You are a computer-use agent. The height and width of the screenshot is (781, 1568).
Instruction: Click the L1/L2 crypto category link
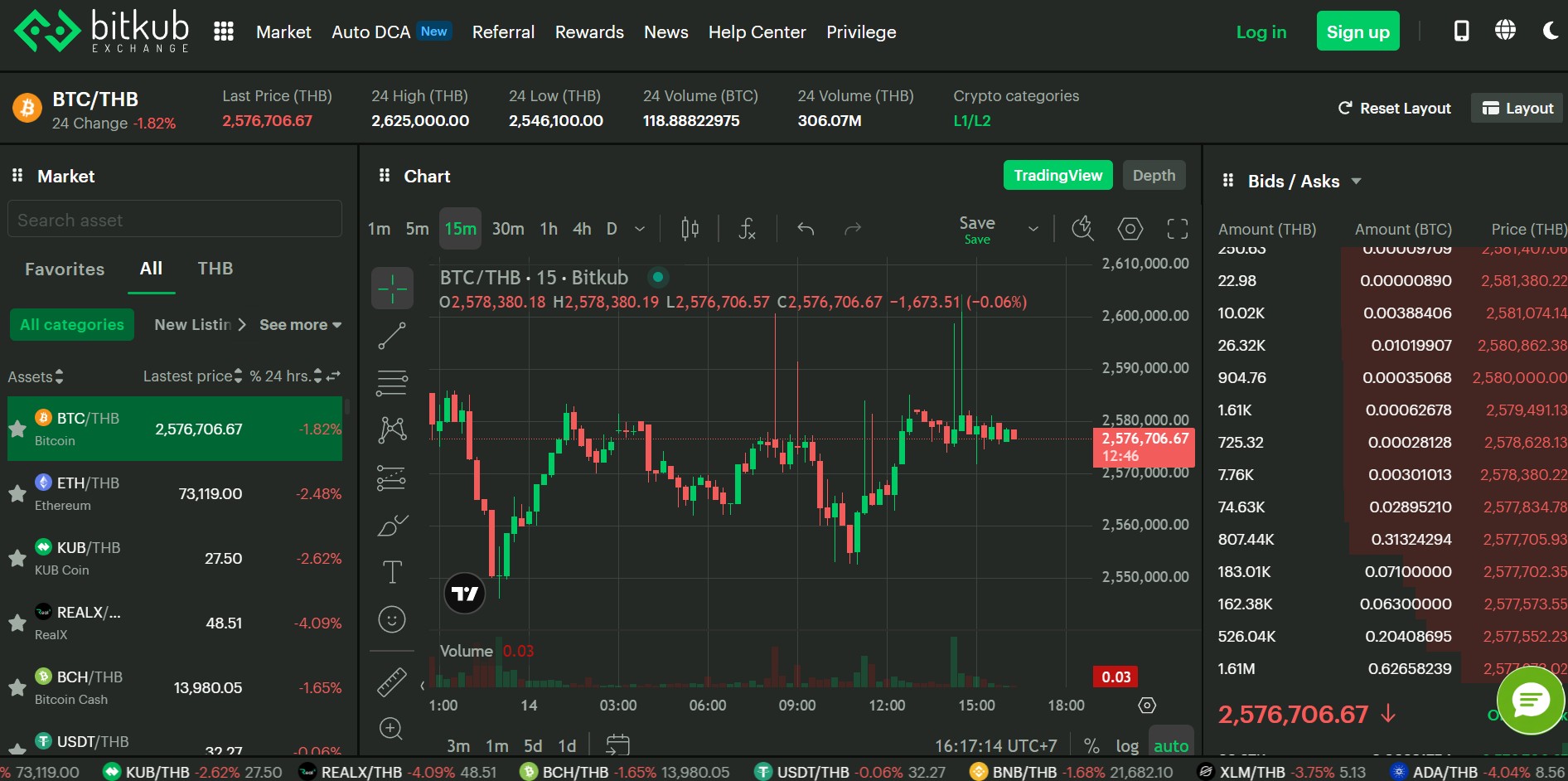pyautogui.click(x=972, y=120)
